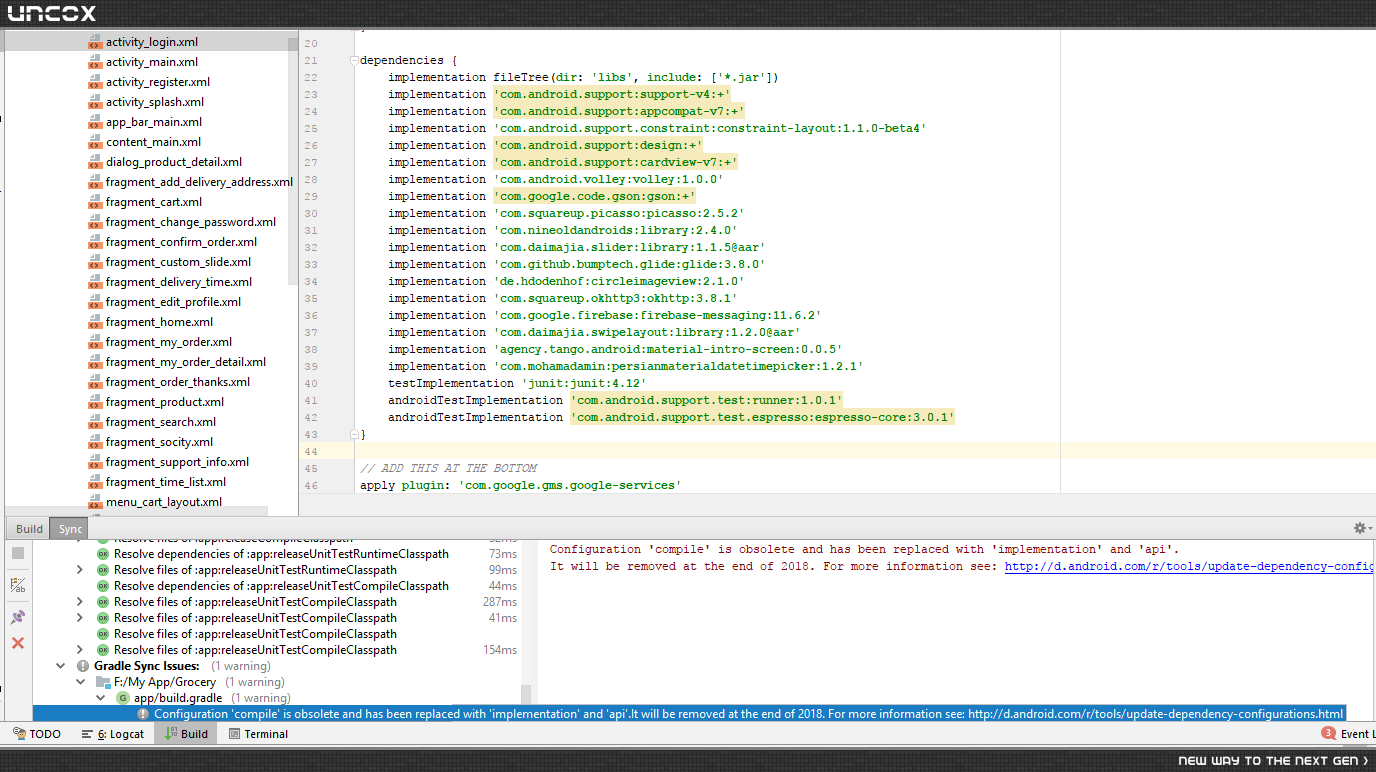Close the build output with red X
Viewport: 1376px width, 772px height.
pyautogui.click(x=18, y=643)
